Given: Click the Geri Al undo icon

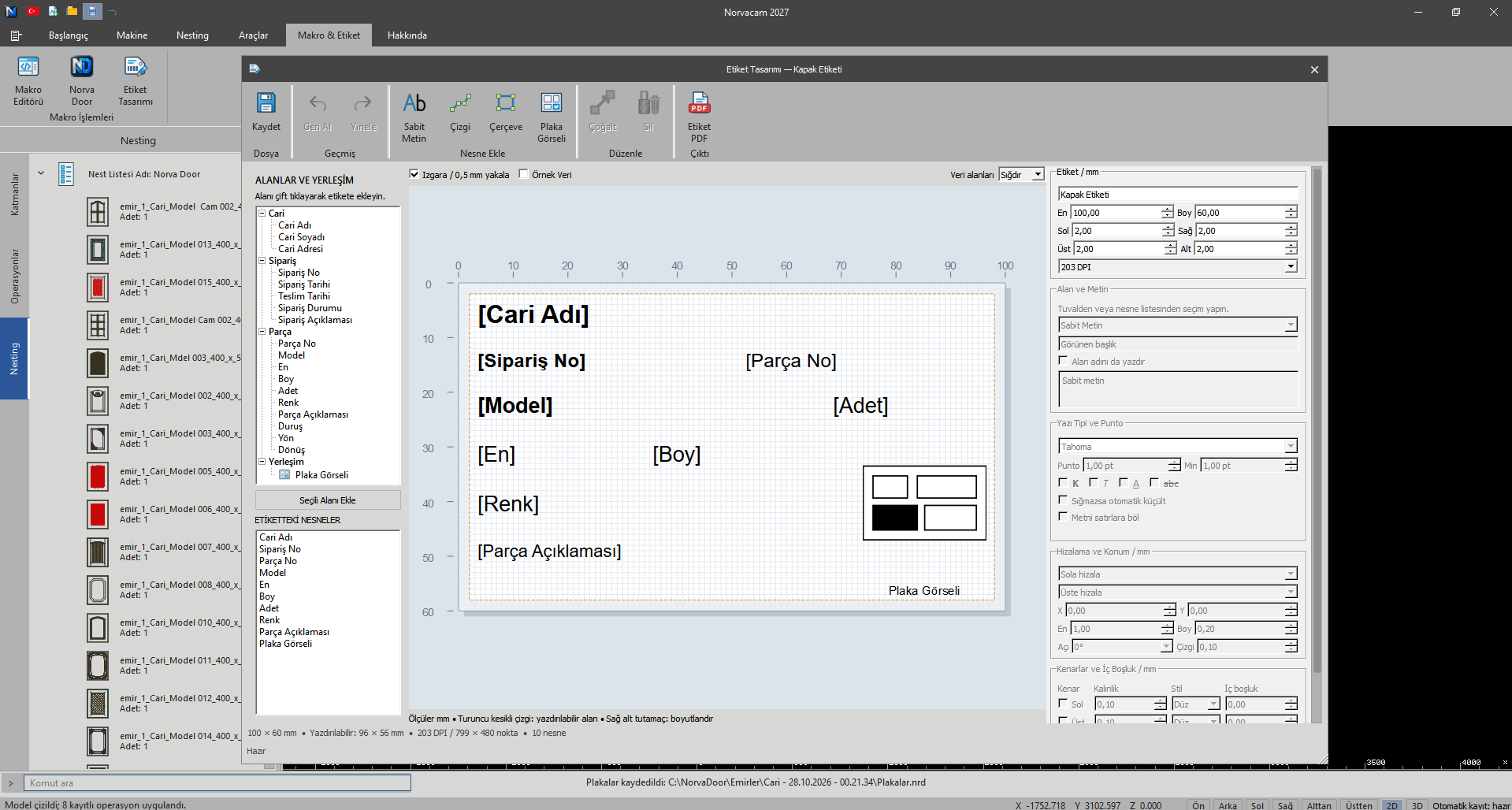Looking at the screenshot, I should click(x=318, y=103).
